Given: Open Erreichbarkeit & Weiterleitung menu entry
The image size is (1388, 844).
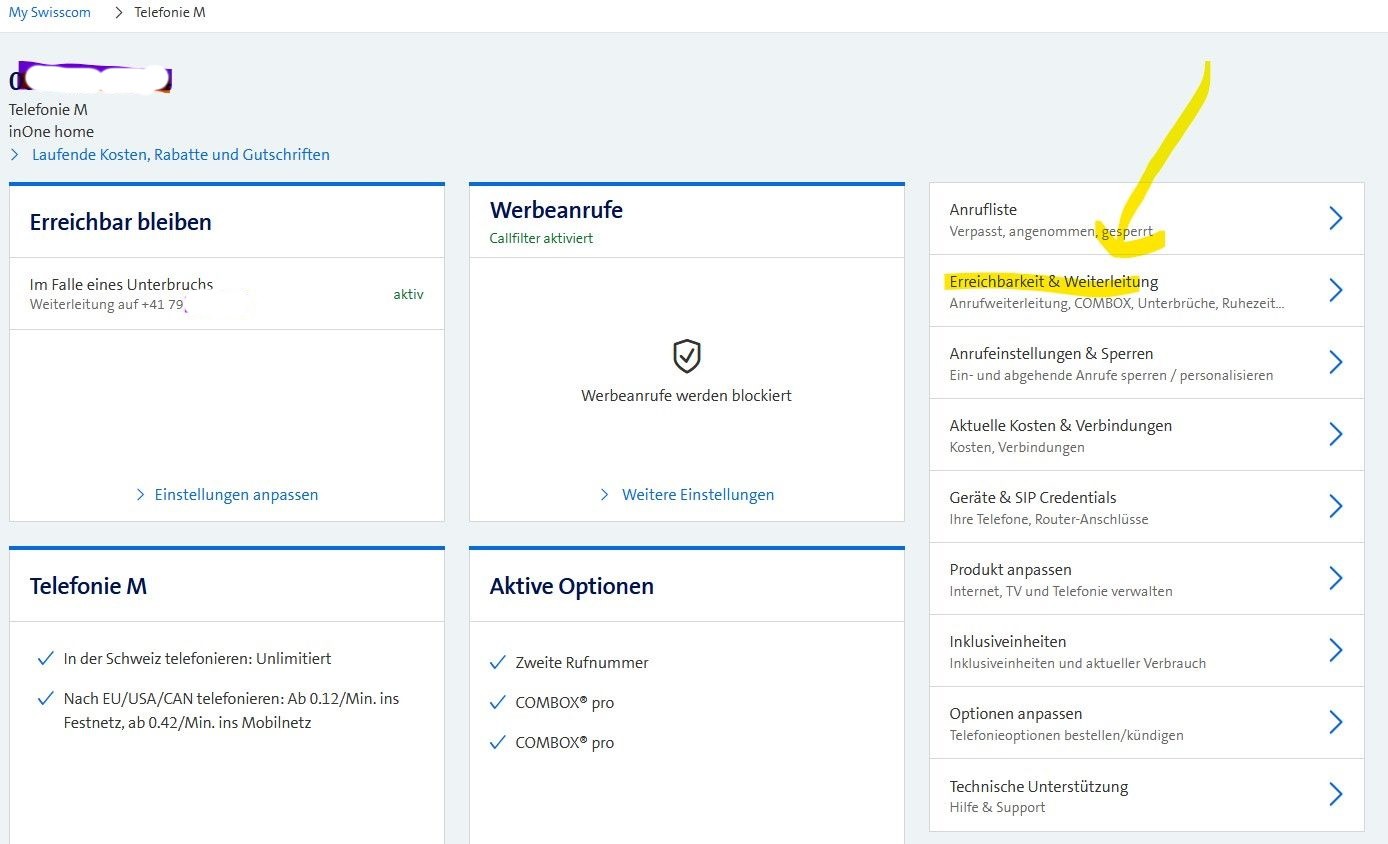Looking at the screenshot, I should pyautogui.click(x=1053, y=282).
